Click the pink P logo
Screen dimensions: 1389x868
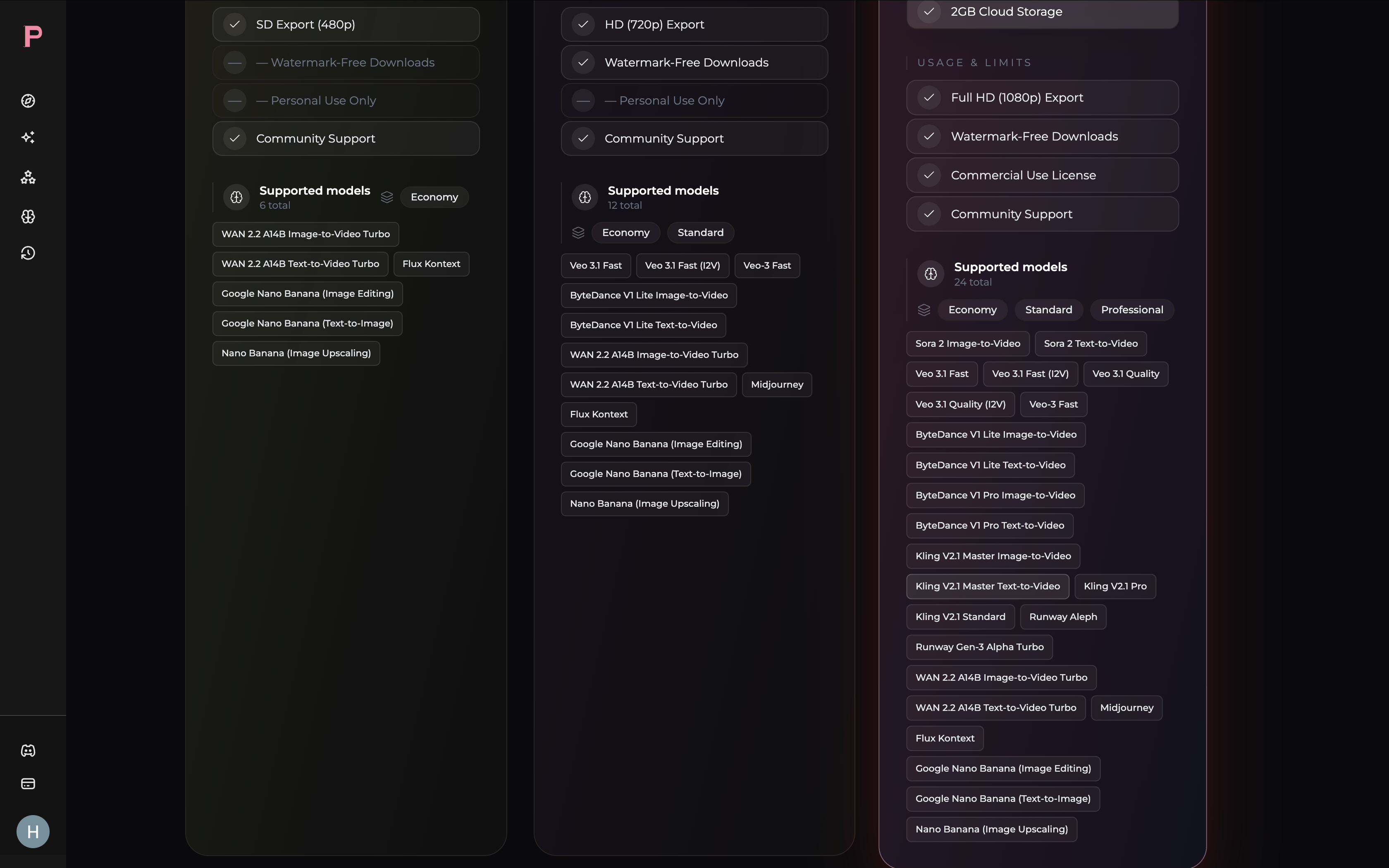point(33,36)
